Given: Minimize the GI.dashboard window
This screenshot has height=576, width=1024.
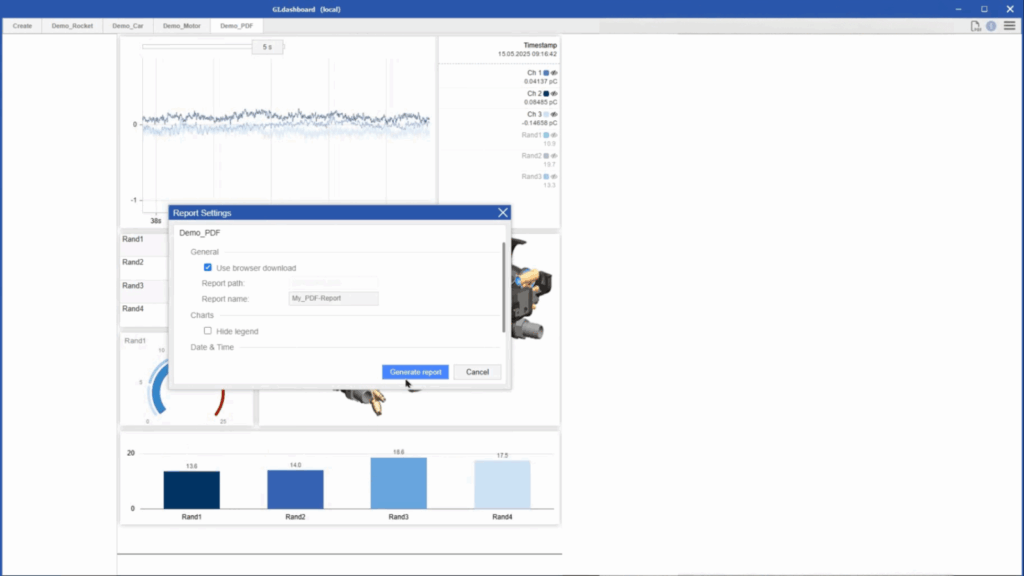Looking at the screenshot, I should 958,9.
